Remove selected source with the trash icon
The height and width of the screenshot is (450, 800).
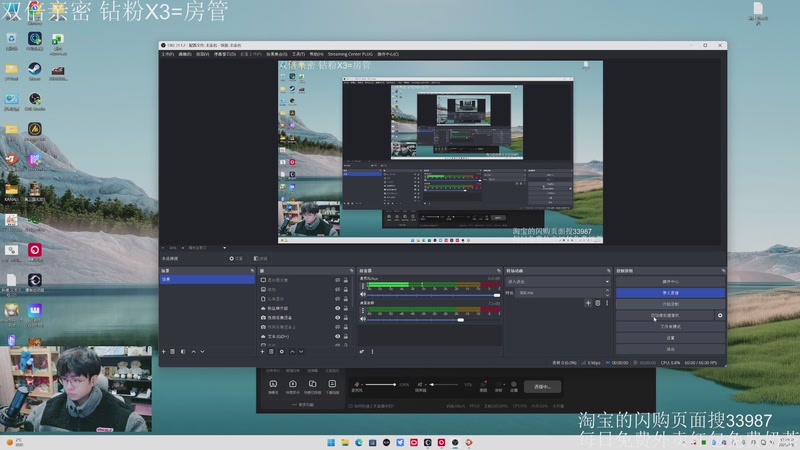pyautogui.click(x=271, y=352)
